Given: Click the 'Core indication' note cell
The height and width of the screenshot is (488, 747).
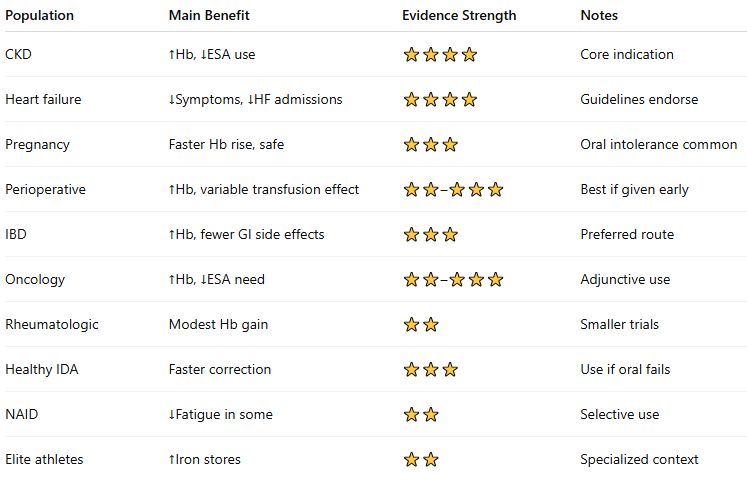Looking at the screenshot, I should point(627,55).
